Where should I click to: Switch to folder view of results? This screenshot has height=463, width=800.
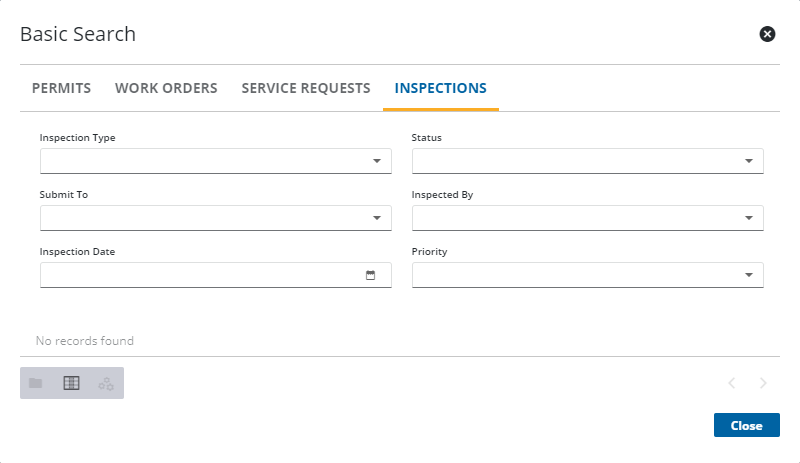pos(36,383)
